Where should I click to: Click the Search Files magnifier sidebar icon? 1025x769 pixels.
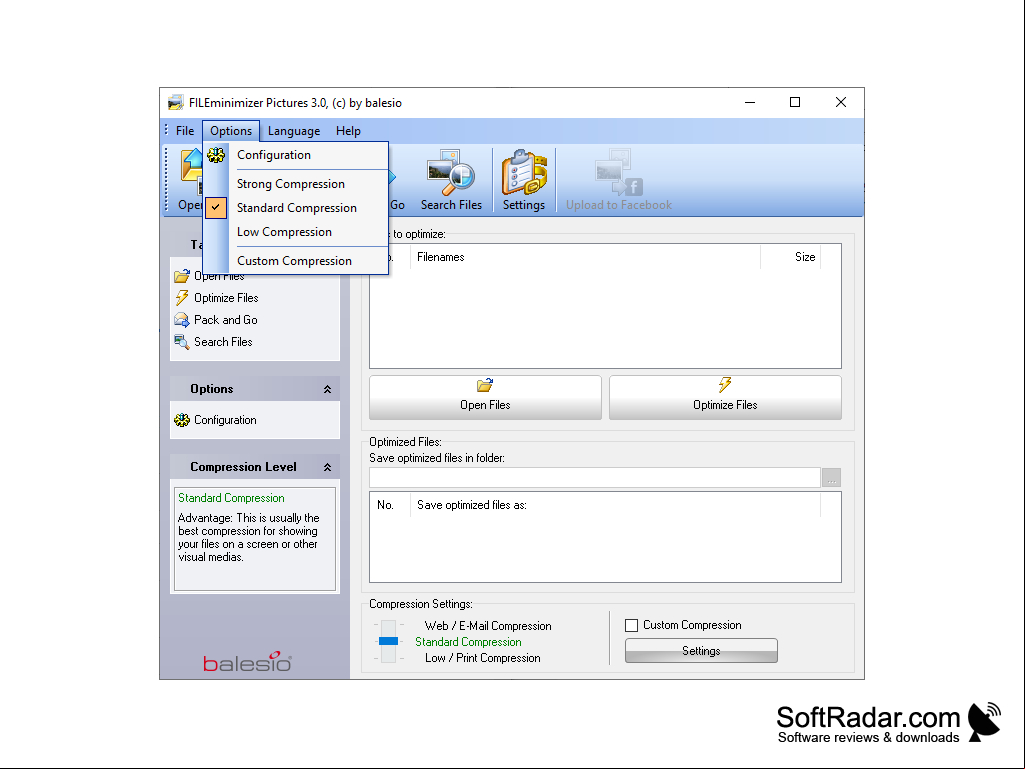click(182, 342)
